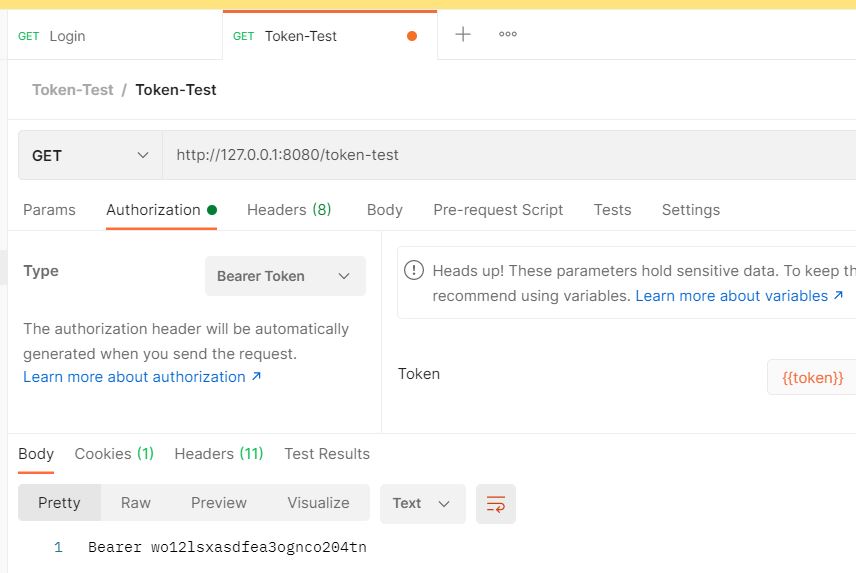Click the bold Token-Test request name
856x573 pixels.
pyautogui.click(x=176, y=90)
